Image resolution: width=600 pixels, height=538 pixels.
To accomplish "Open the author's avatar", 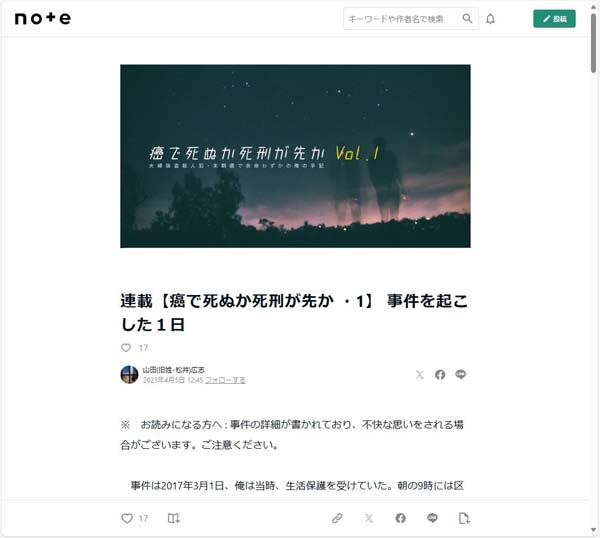I will [129, 374].
